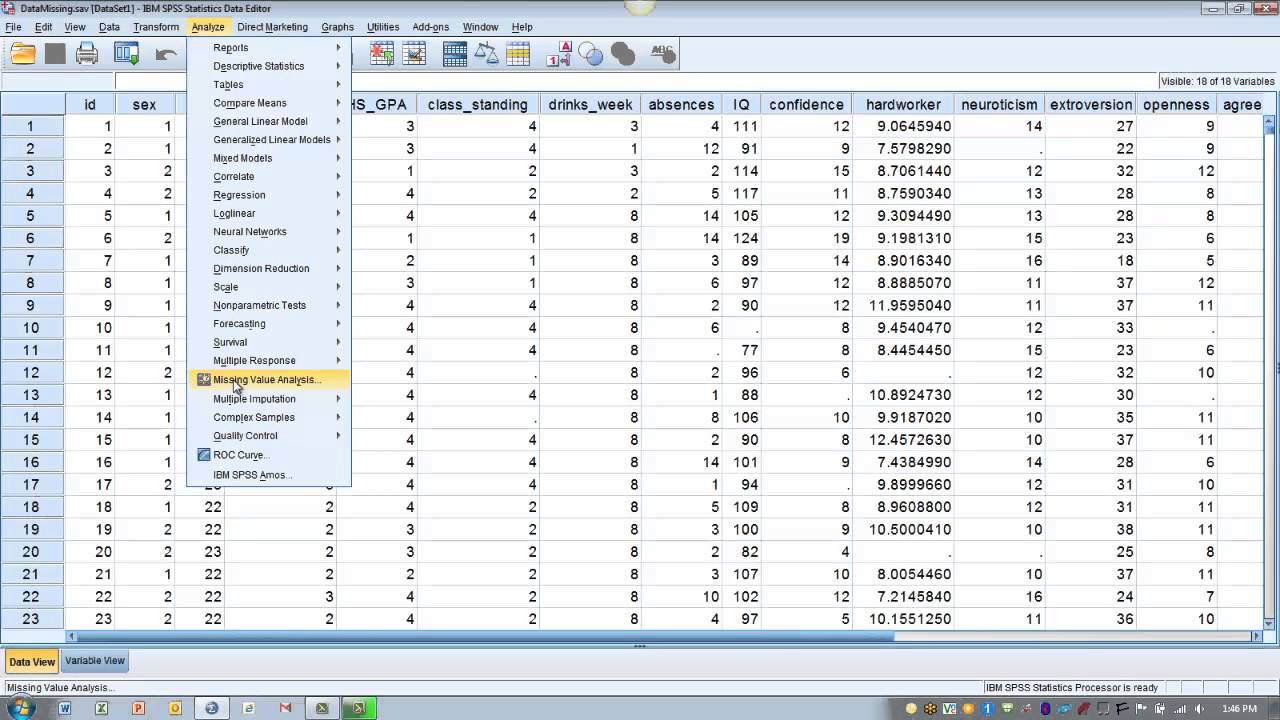The width and height of the screenshot is (1280, 720).
Task: Click the Open data document toolbar icon
Action: tap(22, 54)
